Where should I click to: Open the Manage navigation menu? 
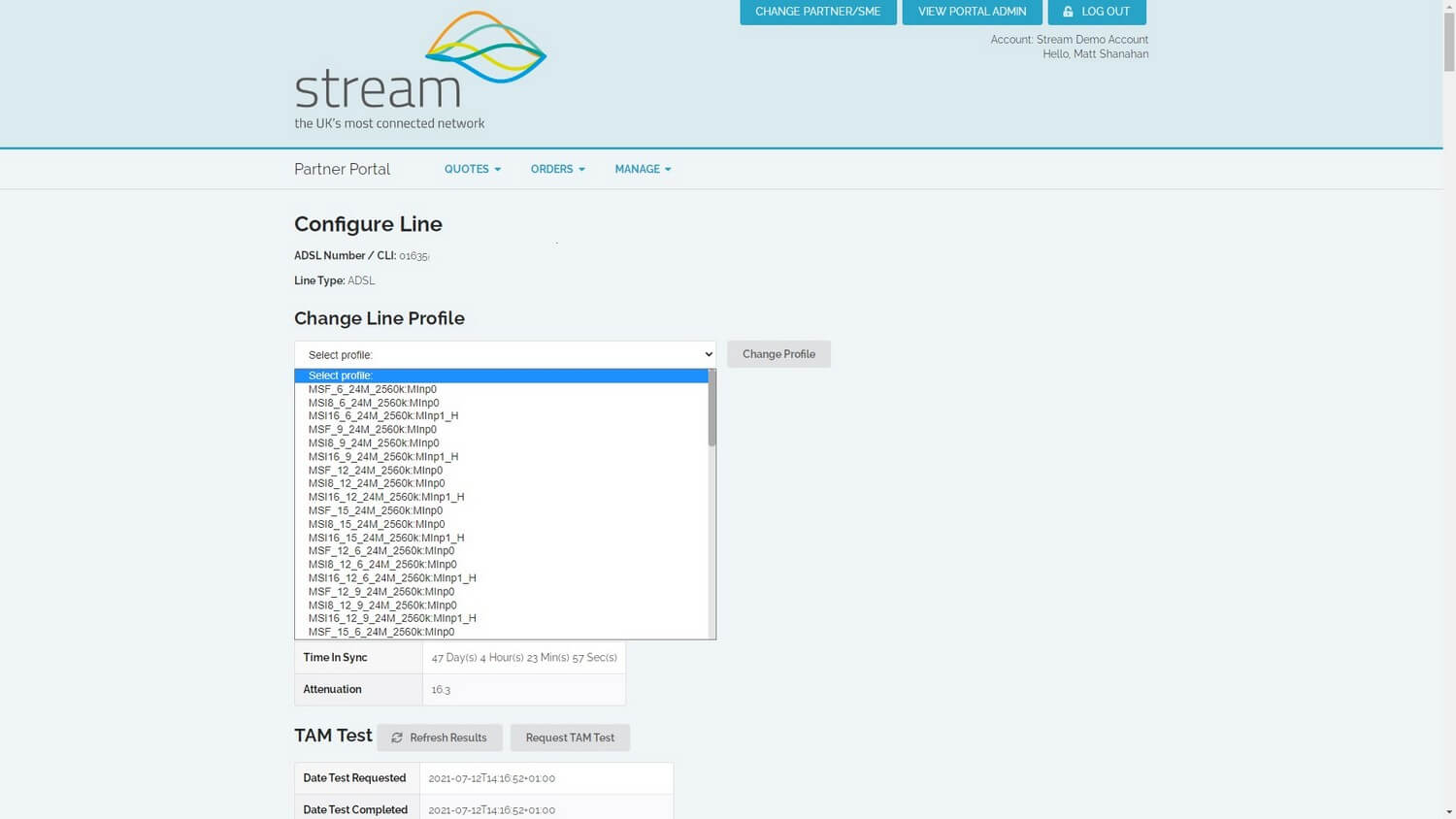point(643,169)
